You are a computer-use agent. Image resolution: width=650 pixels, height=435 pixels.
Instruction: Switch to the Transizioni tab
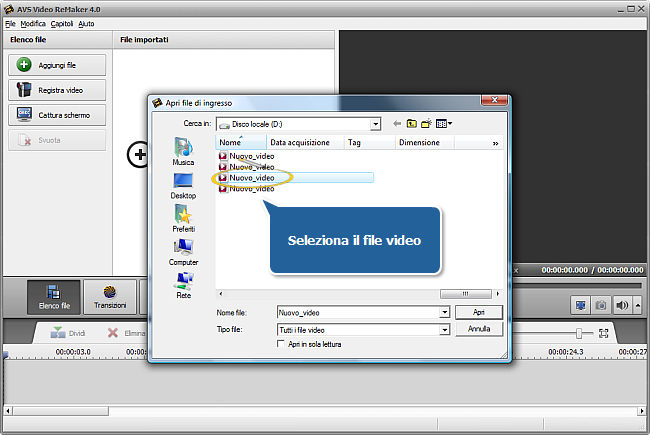[x=110, y=297]
